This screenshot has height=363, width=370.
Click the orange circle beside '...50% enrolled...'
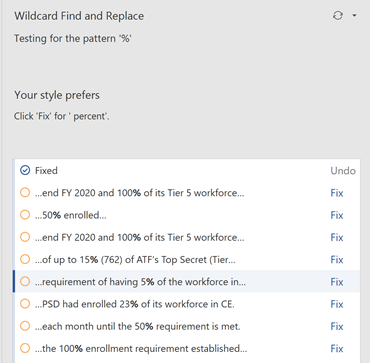pos(25,215)
